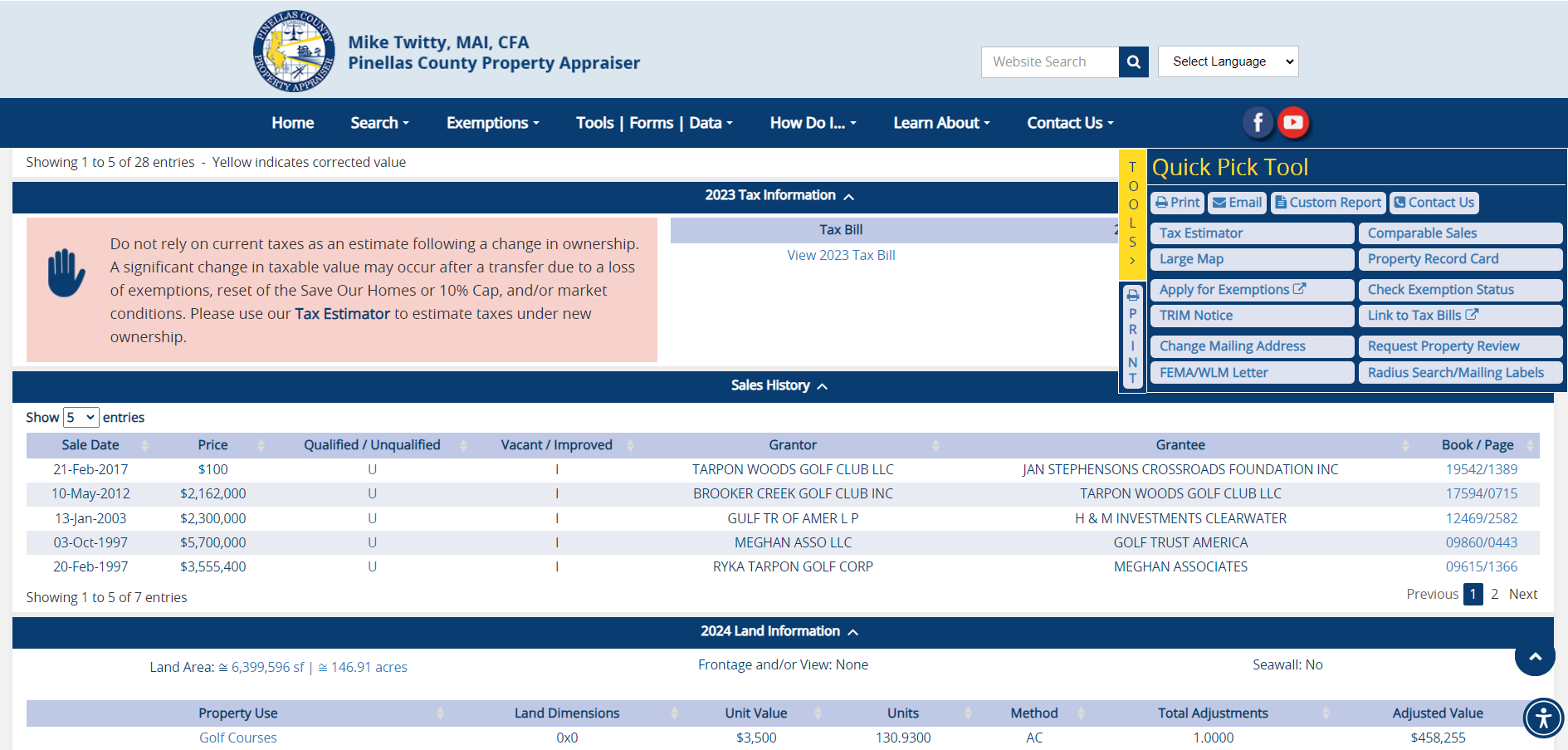Image resolution: width=1568 pixels, height=750 pixels.
Task: Sort by Vacant / Improved column
Action: (x=556, y=445)
